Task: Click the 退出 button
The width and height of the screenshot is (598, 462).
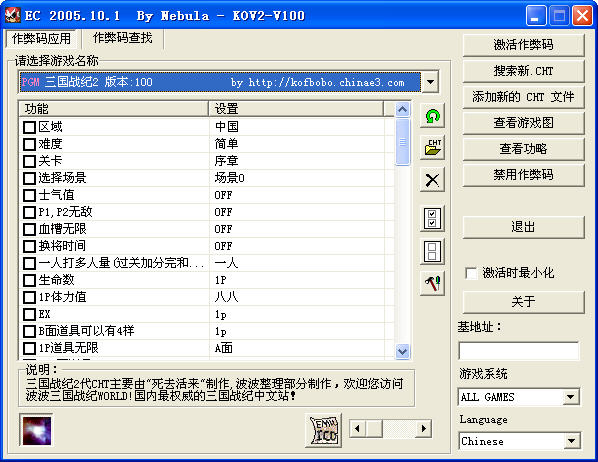Action: point(523,227)
